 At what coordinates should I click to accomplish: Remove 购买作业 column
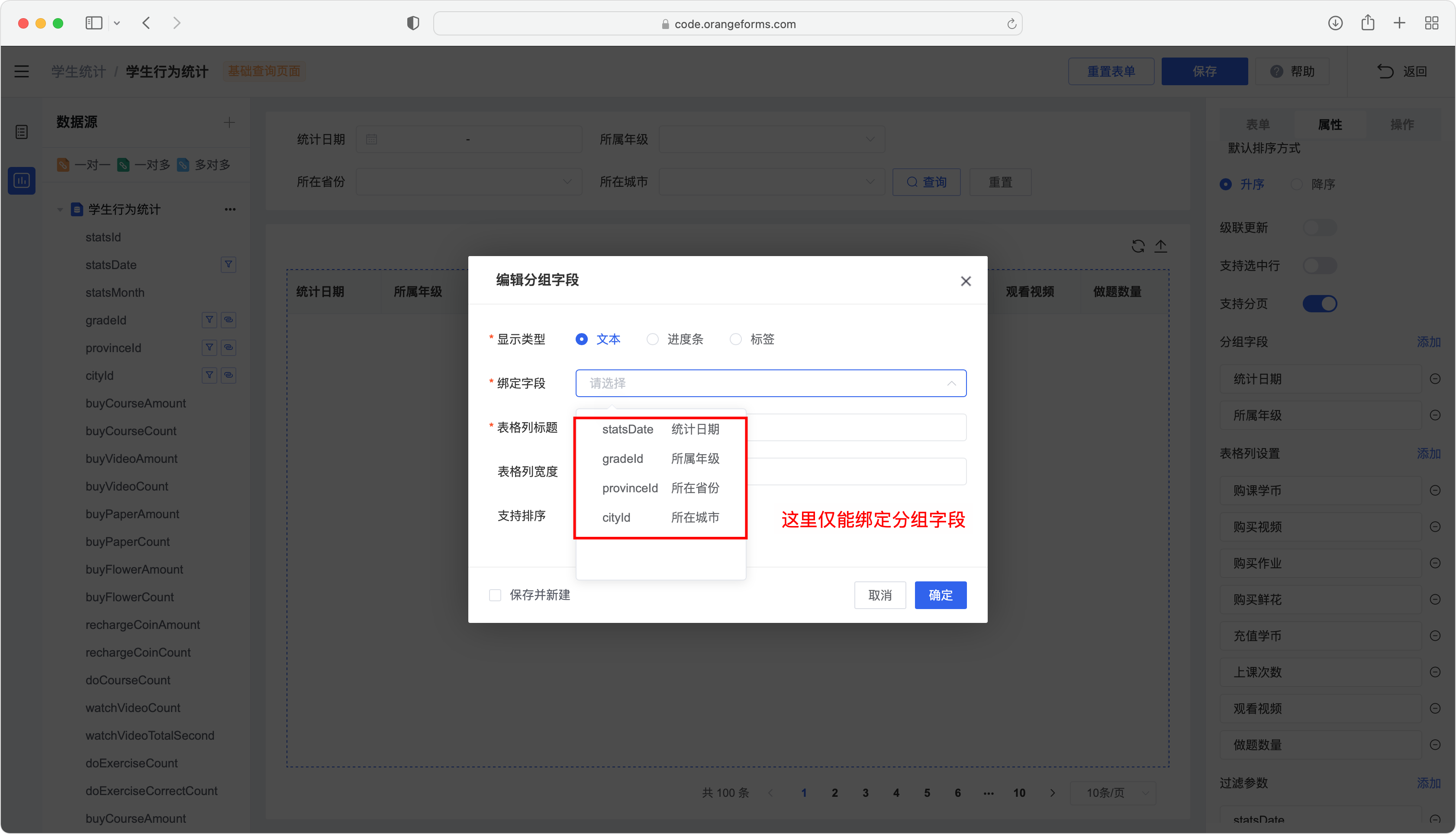(x=1435, y=564)
